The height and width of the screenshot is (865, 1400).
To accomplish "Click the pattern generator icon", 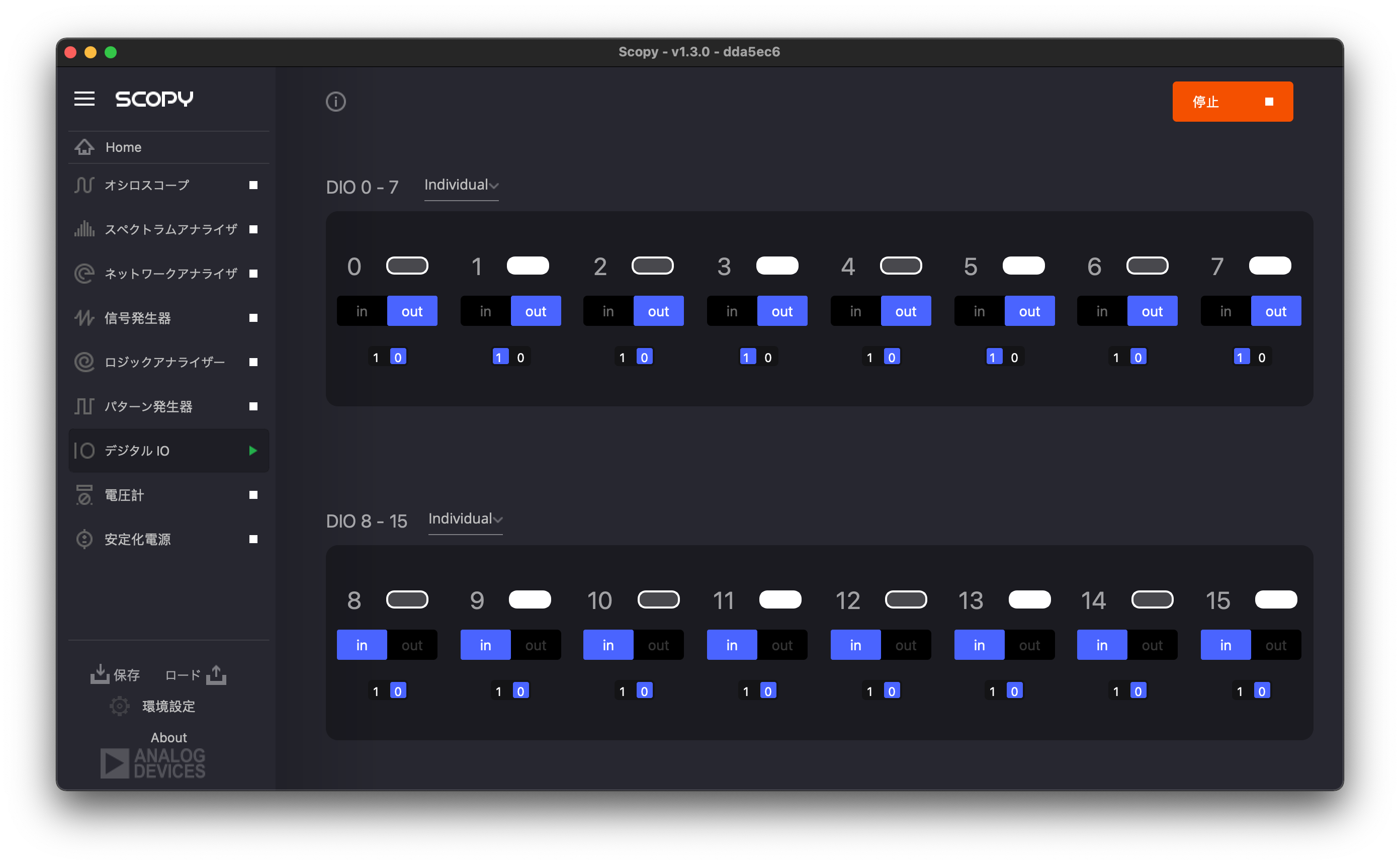I will tap(84, 406).
